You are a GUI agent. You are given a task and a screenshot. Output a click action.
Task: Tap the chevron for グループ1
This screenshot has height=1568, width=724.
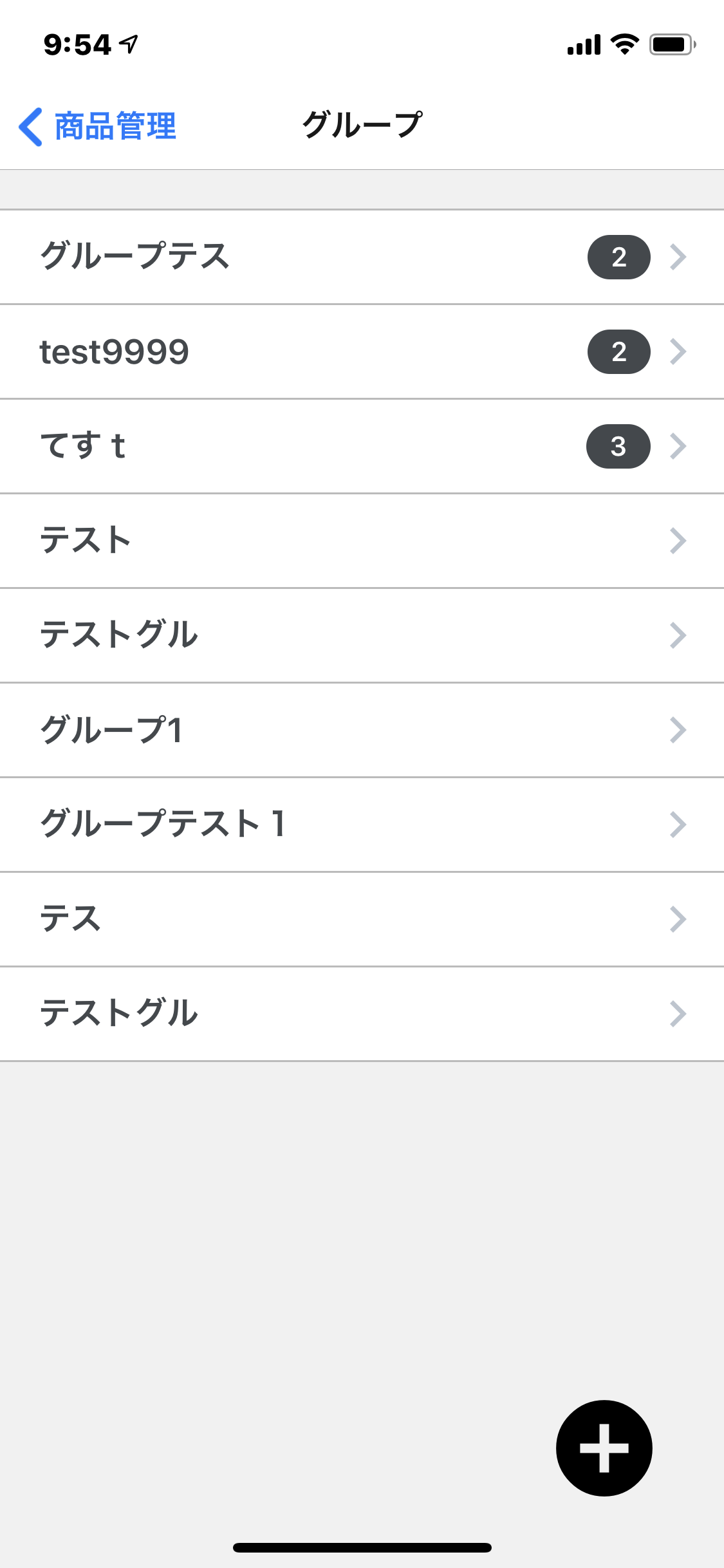click(678, 730)
